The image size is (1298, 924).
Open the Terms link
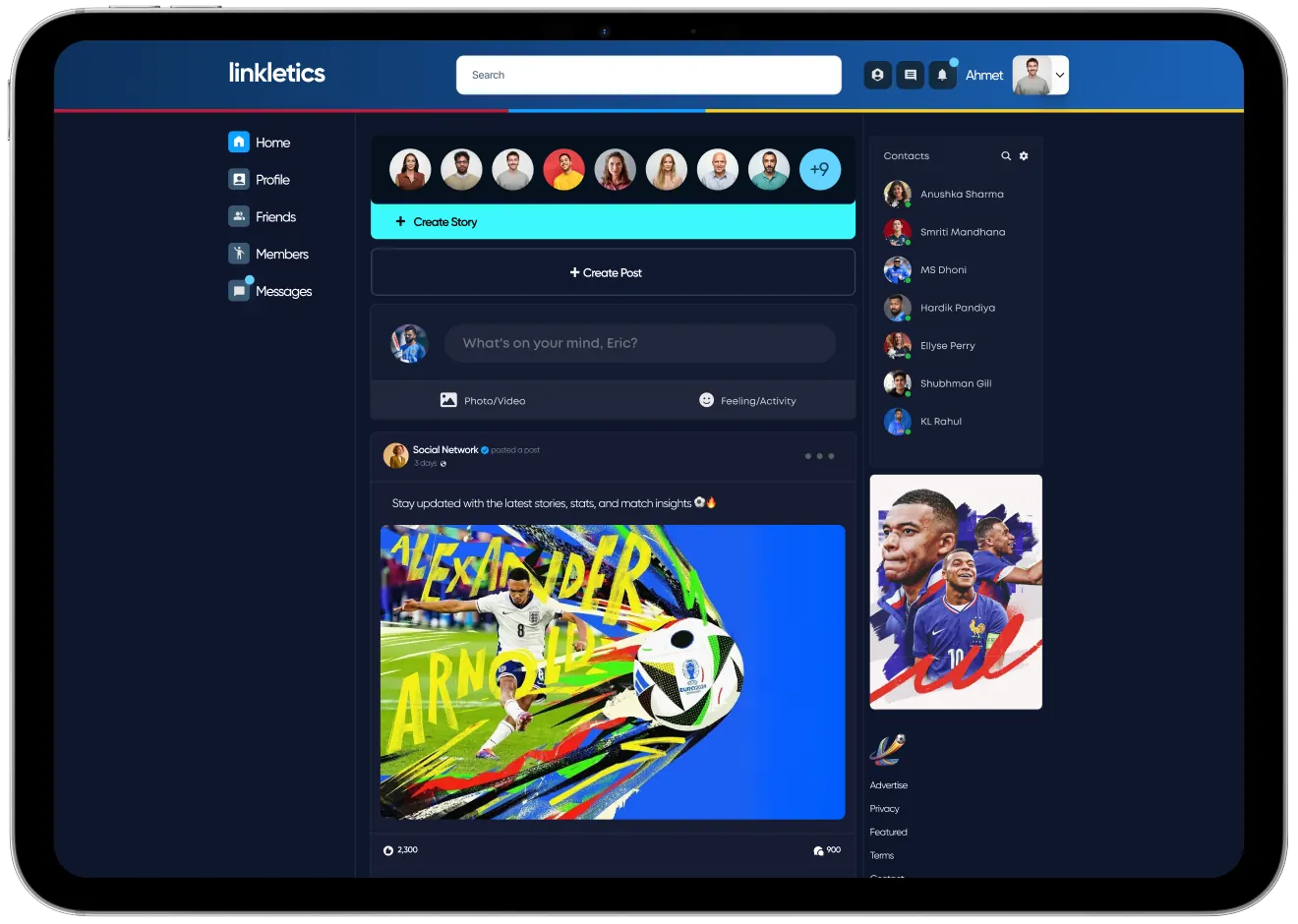[882, 856]
